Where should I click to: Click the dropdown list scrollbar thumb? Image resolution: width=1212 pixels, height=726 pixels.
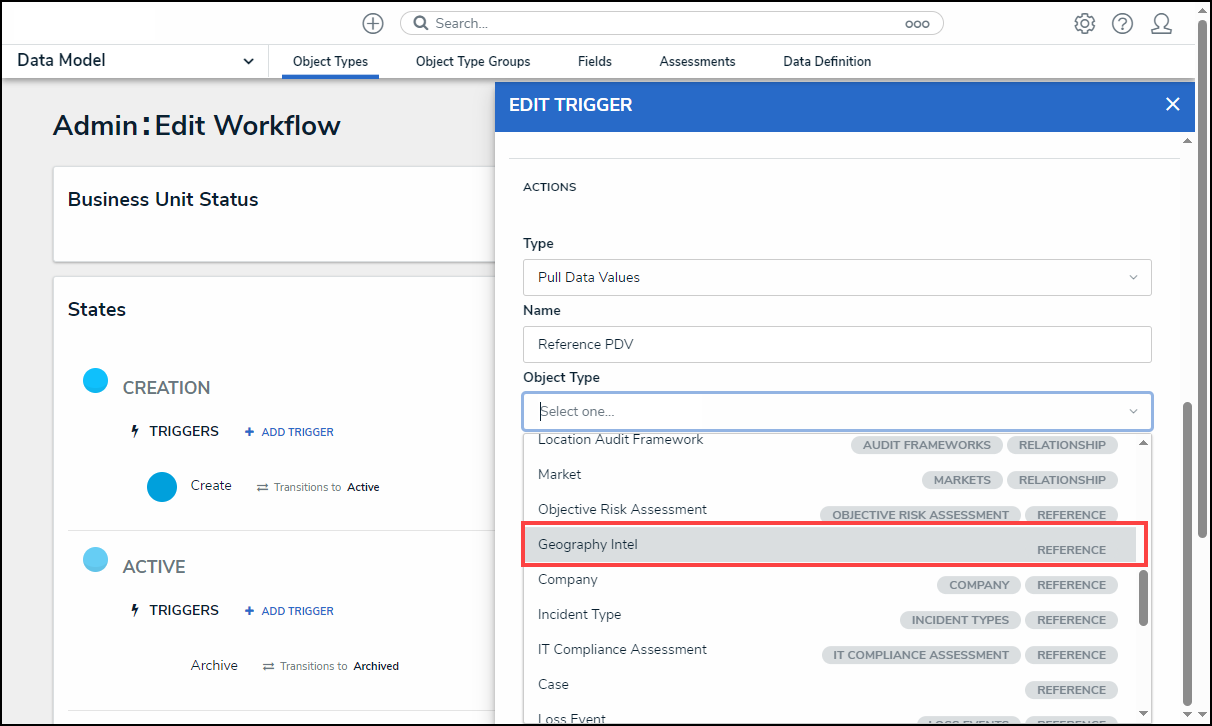point(1143,598)
